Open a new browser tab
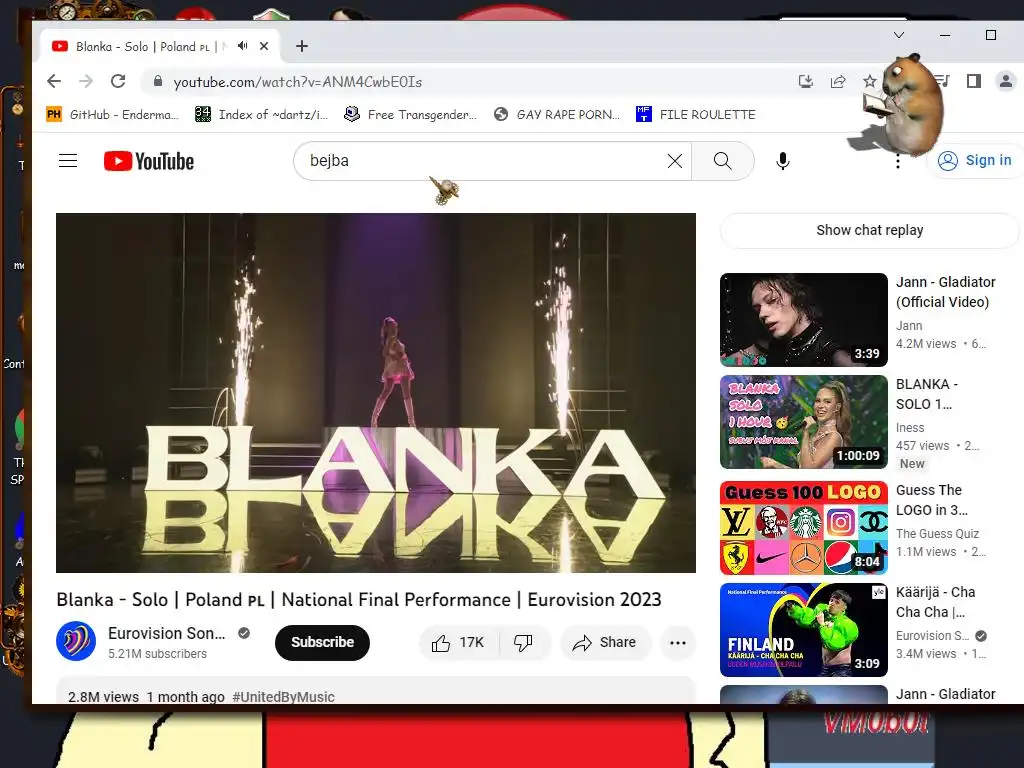Image resolution: width=1024 pixels, height=768 pixels. click(x=302, y=46)
